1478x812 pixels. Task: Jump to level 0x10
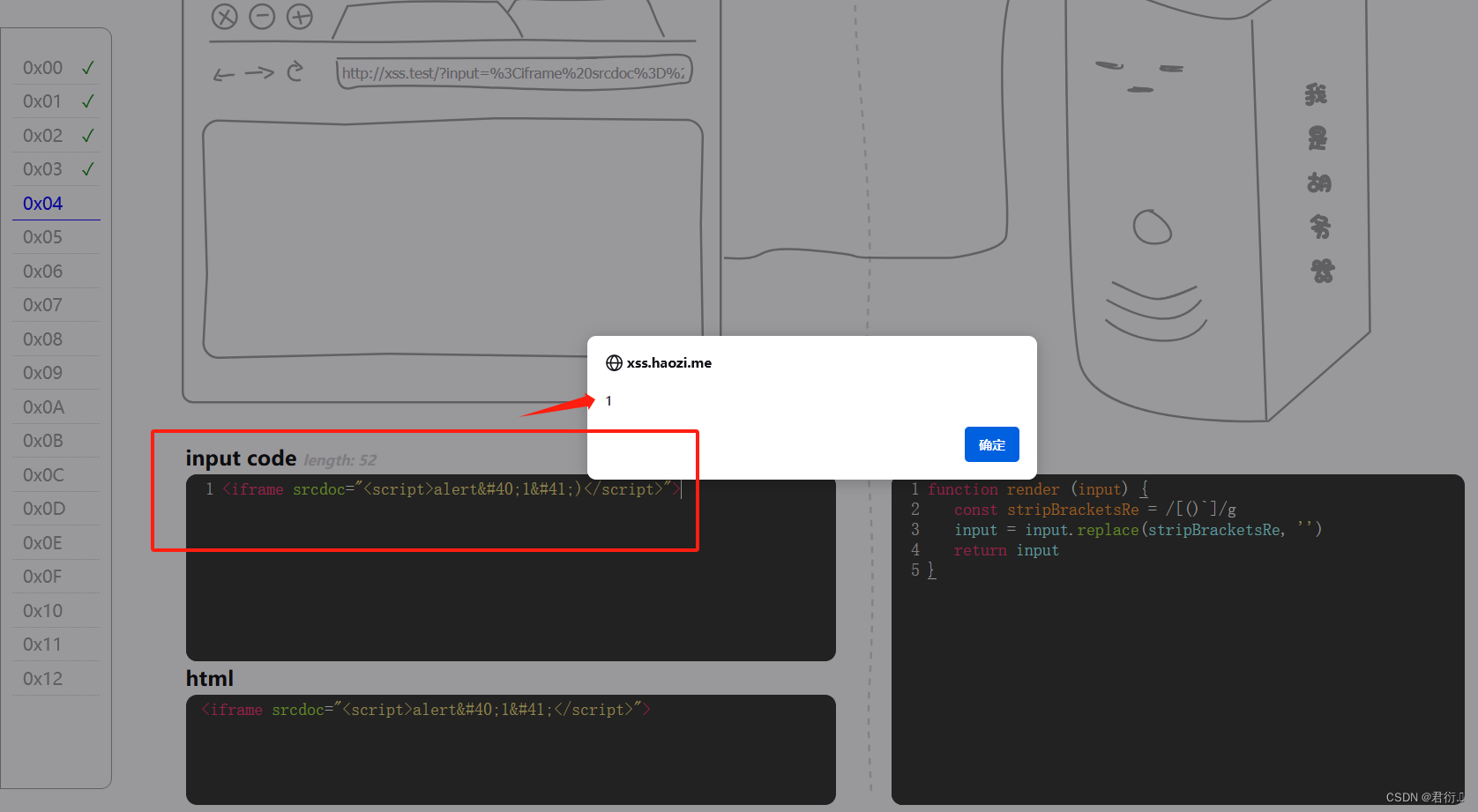click(x=42, y=611)
